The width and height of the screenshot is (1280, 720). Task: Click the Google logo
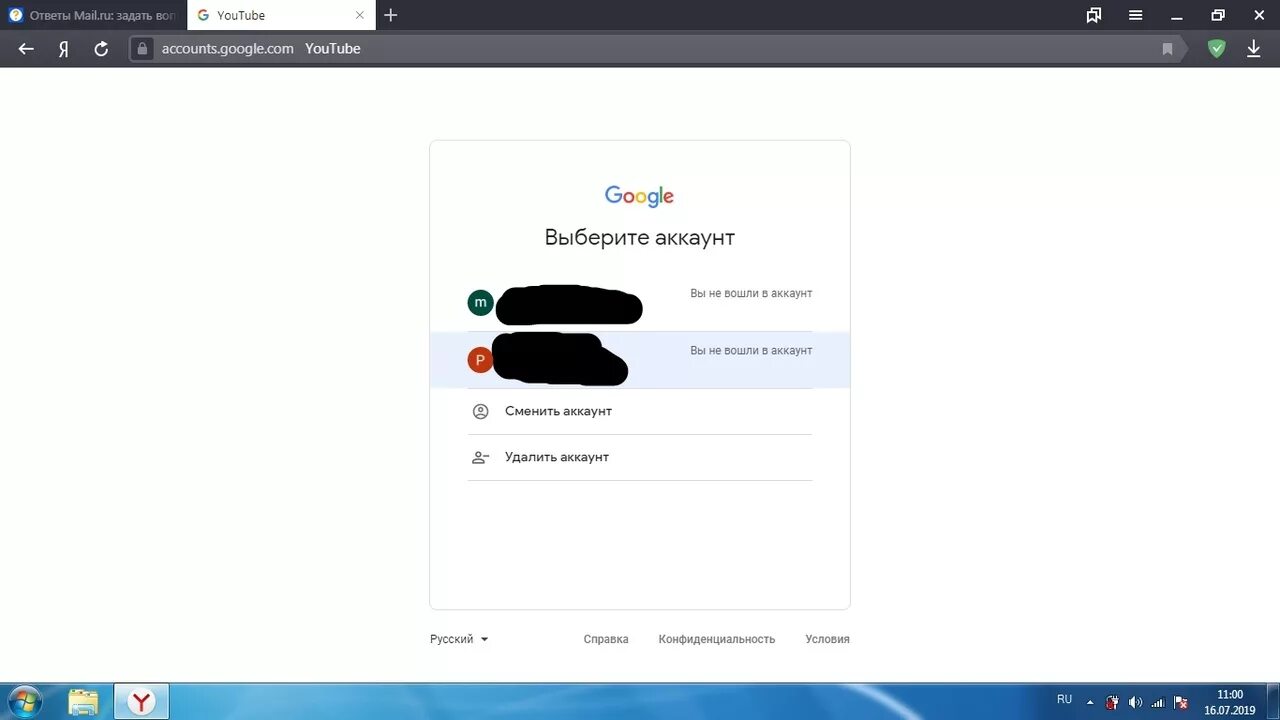(x=640, y=196)
